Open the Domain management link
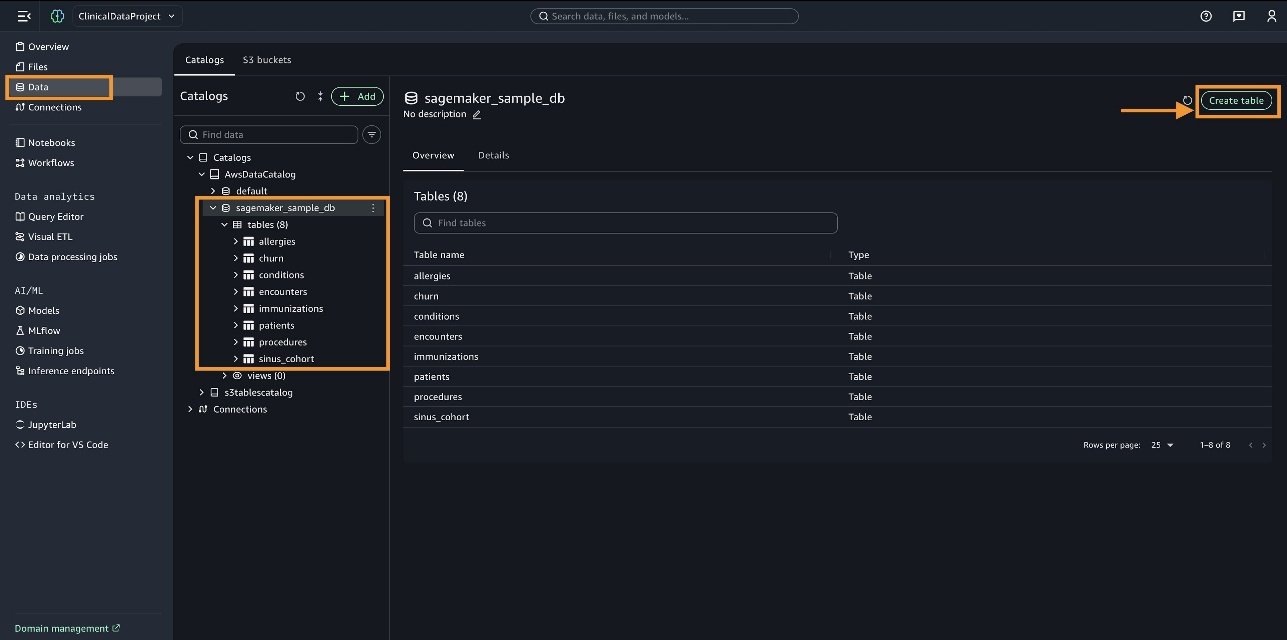Screen dimensions: 1287x640 pyautogui.click(x=62, y=628)
